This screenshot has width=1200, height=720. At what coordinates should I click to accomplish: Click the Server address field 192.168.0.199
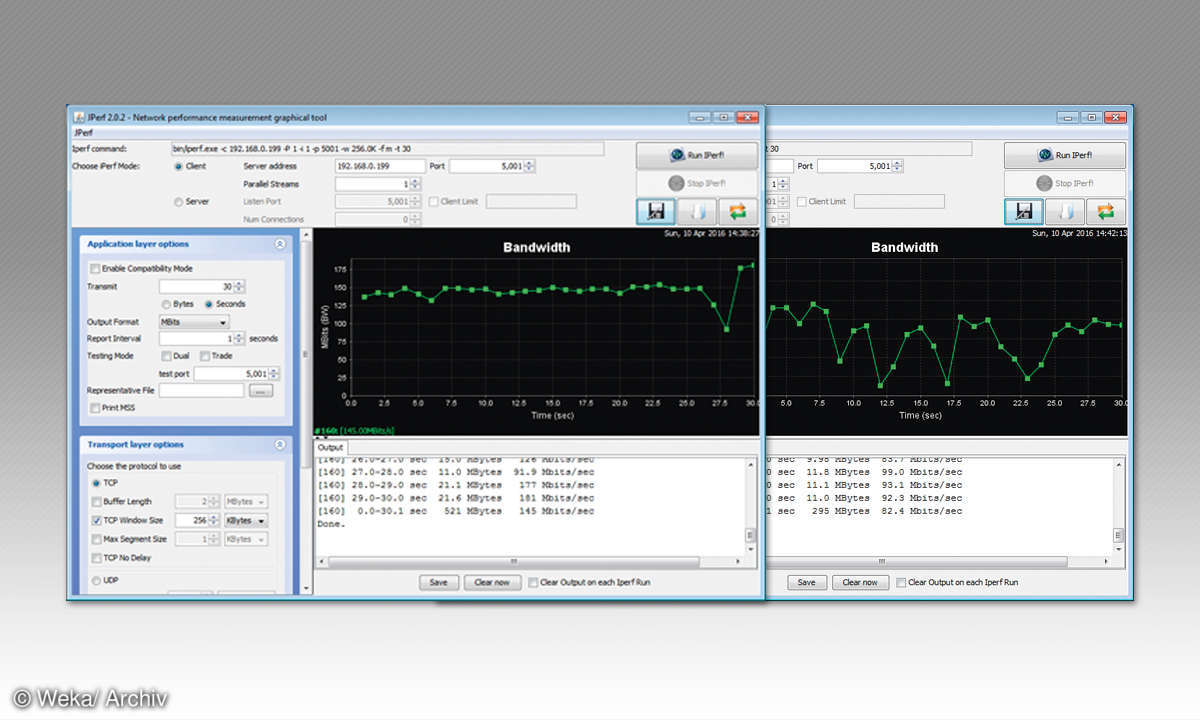(x=379, y=166)
